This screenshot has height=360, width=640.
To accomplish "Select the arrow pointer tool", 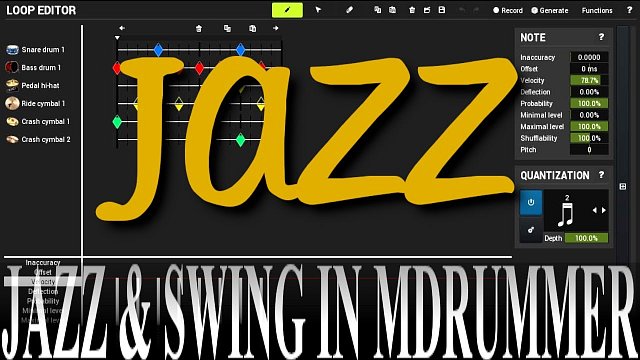I will point(318,10).
